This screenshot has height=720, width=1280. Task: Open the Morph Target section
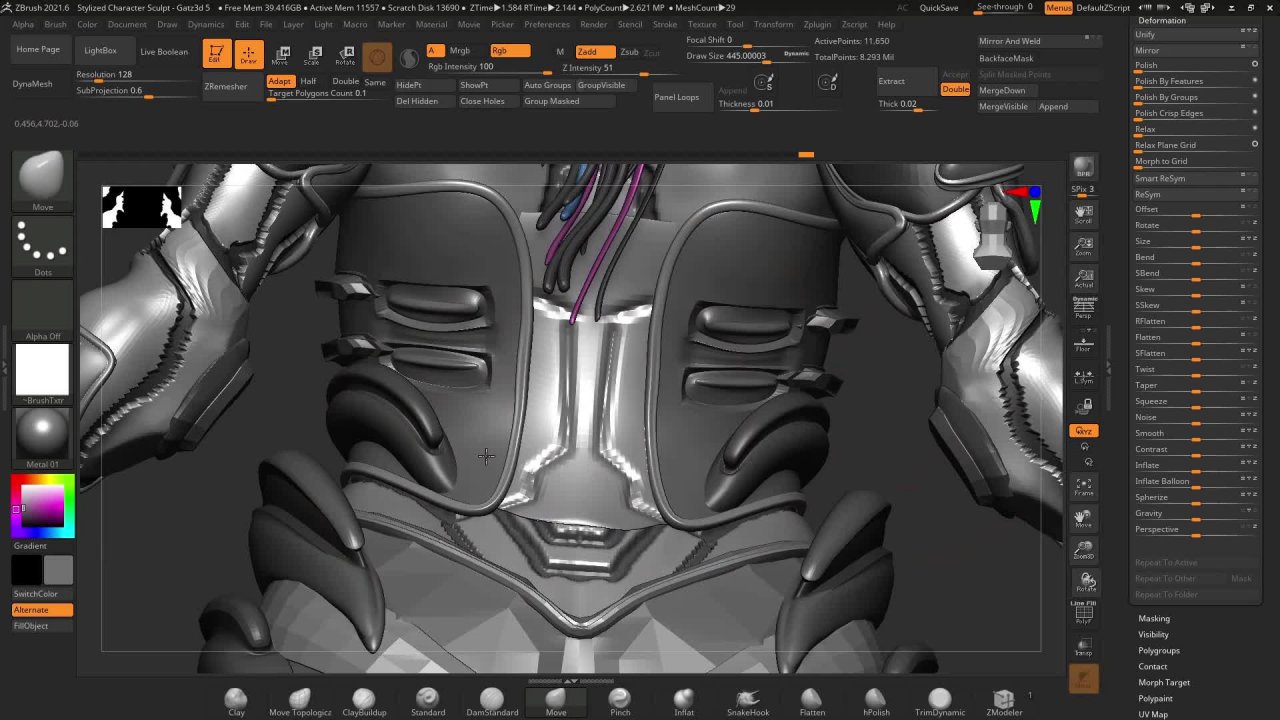1163,682
